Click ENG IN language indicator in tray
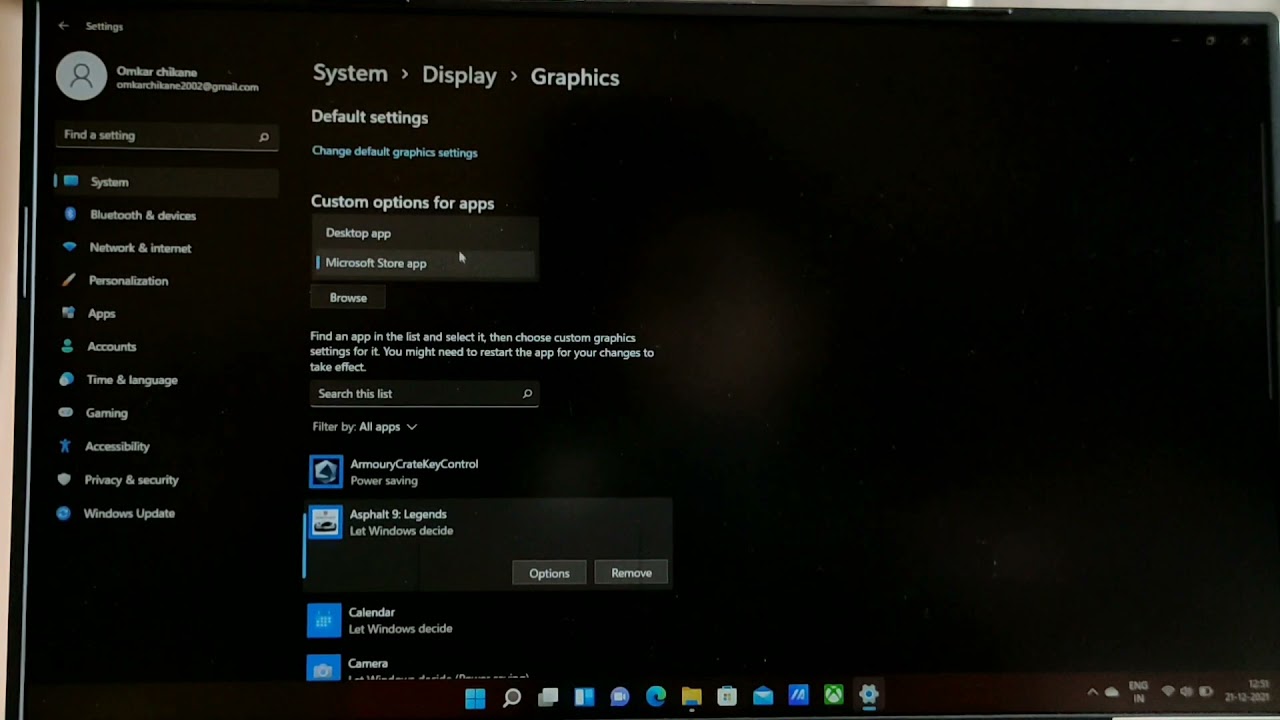Viewport: 1280px width, 720px height. [x=1138, y=692]
